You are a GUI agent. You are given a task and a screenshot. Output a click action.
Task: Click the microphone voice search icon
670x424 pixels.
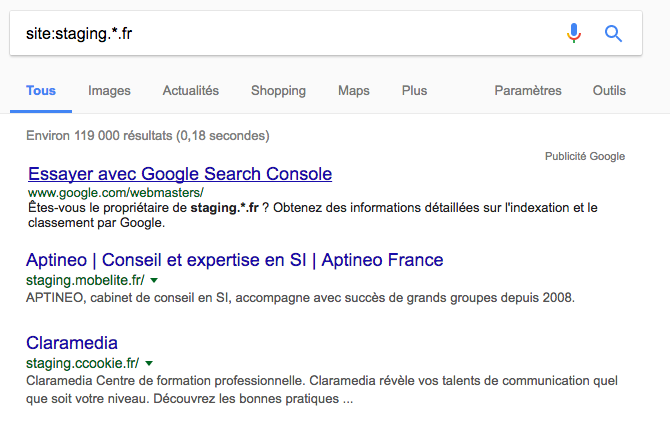pos(574,33)
